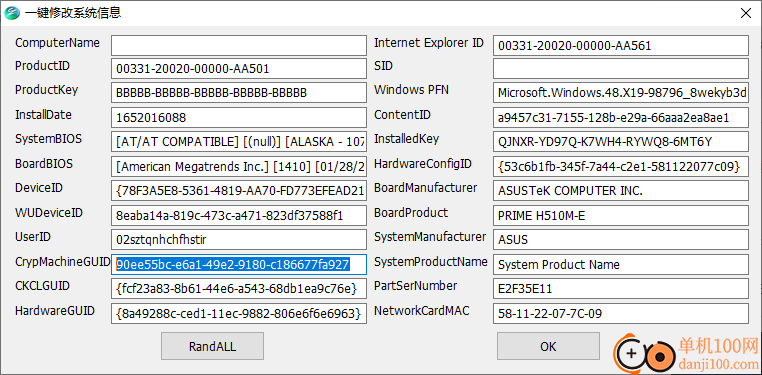The image size is (762, 375).
Task: Click the SystemProductName label
Action: [x=431, y=262]
